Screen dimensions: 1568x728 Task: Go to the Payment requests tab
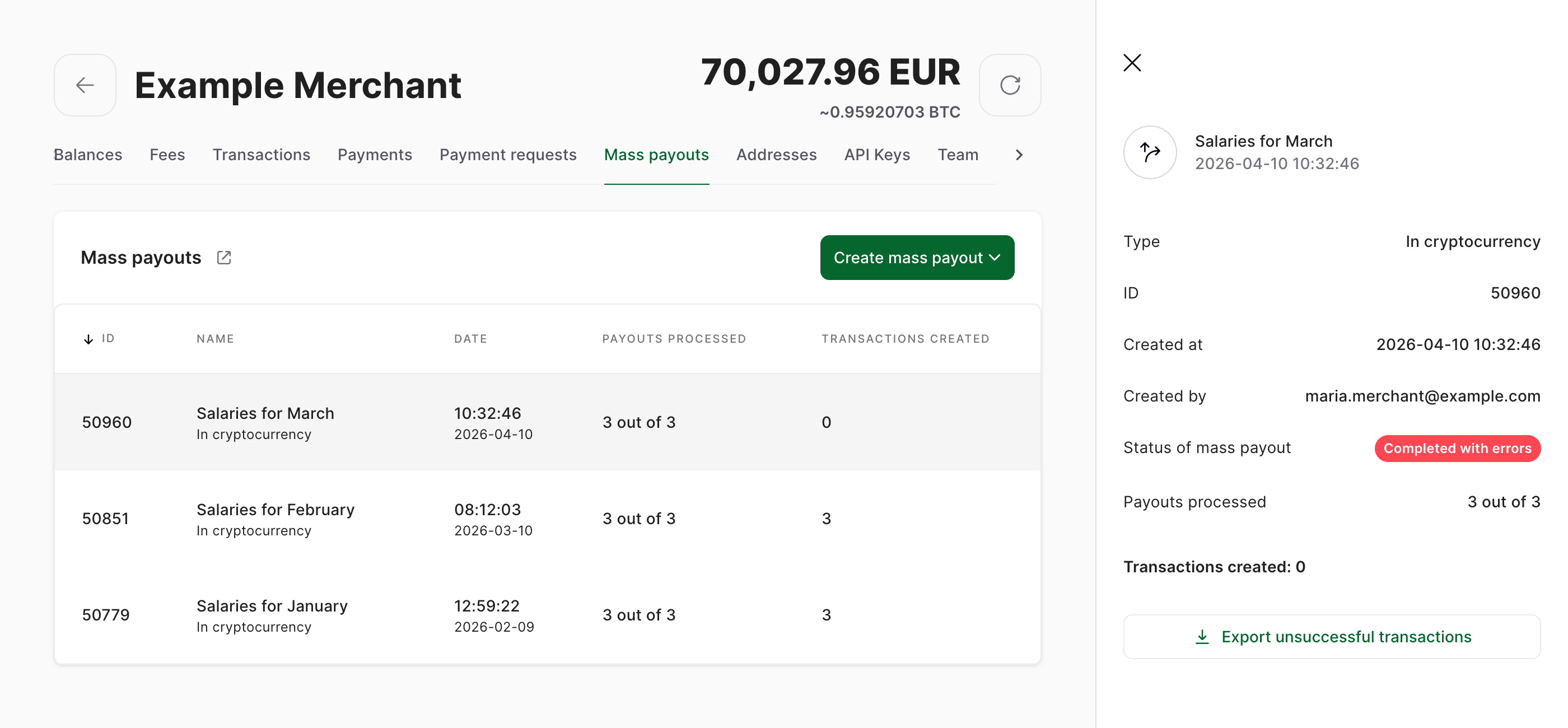[x=508, y=155]
